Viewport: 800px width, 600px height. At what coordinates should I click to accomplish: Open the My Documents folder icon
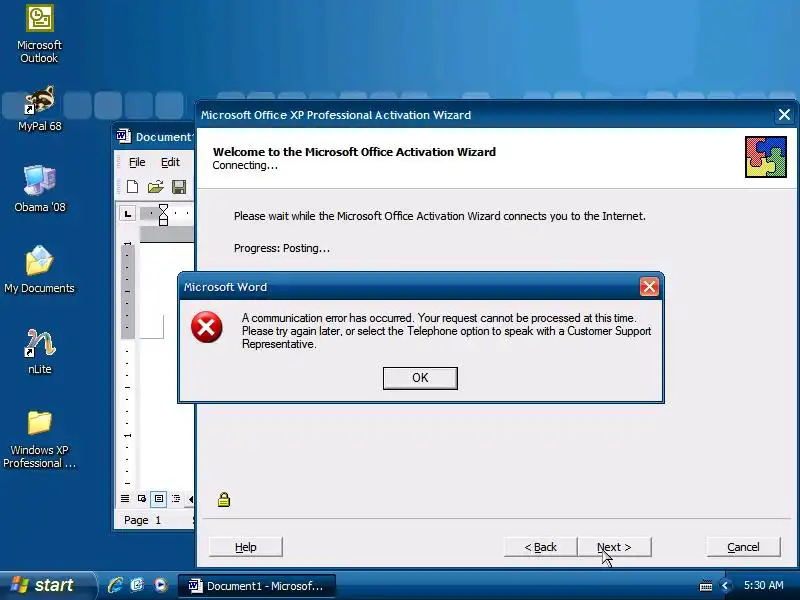[39, 269]
